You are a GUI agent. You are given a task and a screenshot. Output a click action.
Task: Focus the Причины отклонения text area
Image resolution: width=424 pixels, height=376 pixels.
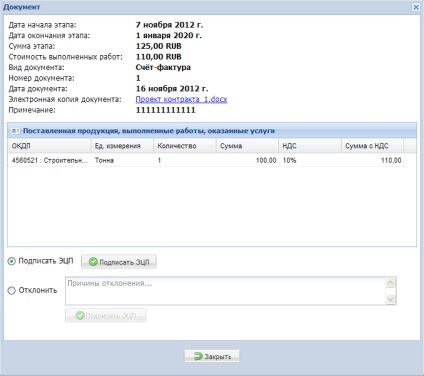(225, 291)
